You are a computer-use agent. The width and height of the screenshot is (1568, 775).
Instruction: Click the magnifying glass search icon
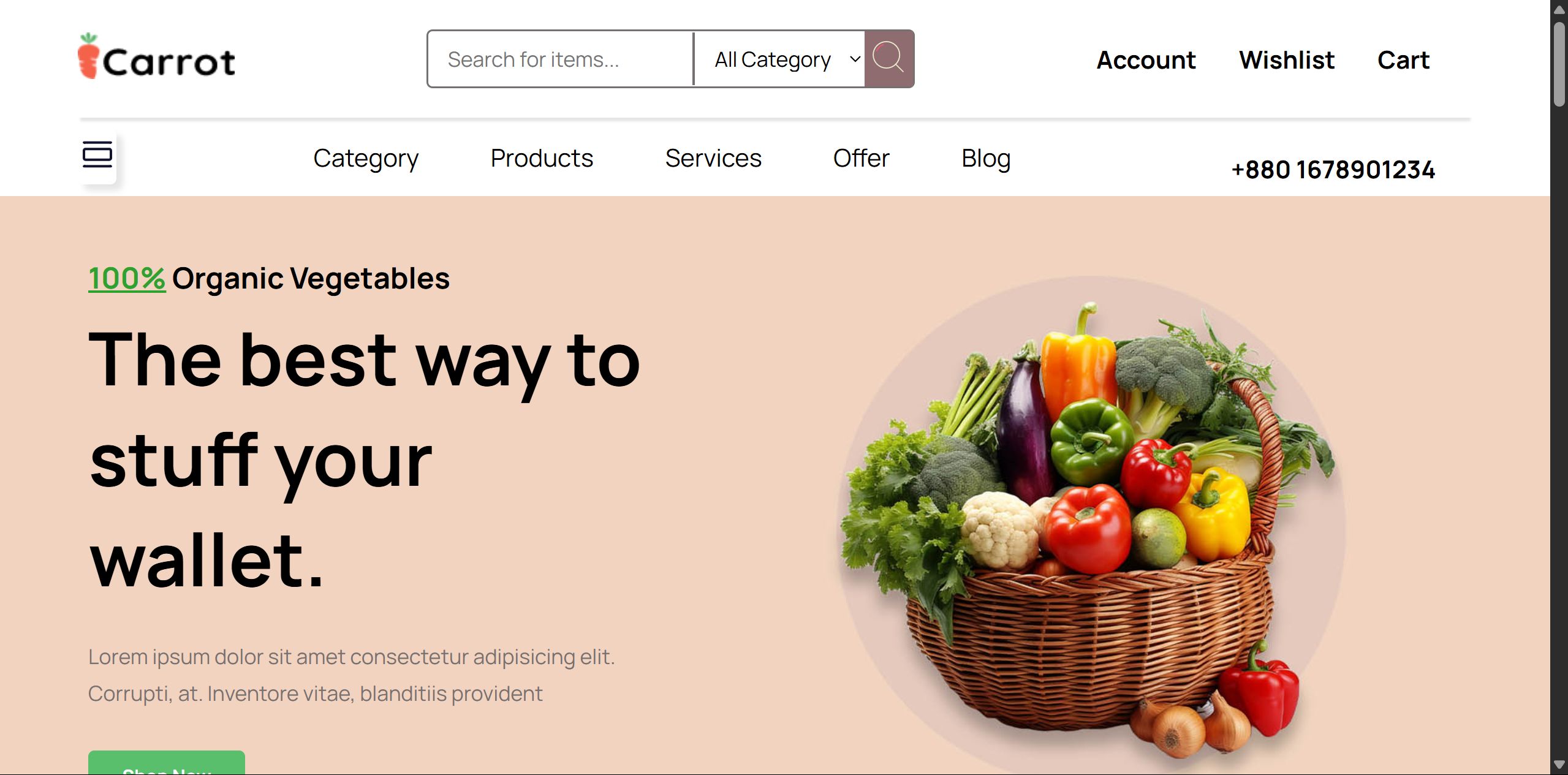888,59
